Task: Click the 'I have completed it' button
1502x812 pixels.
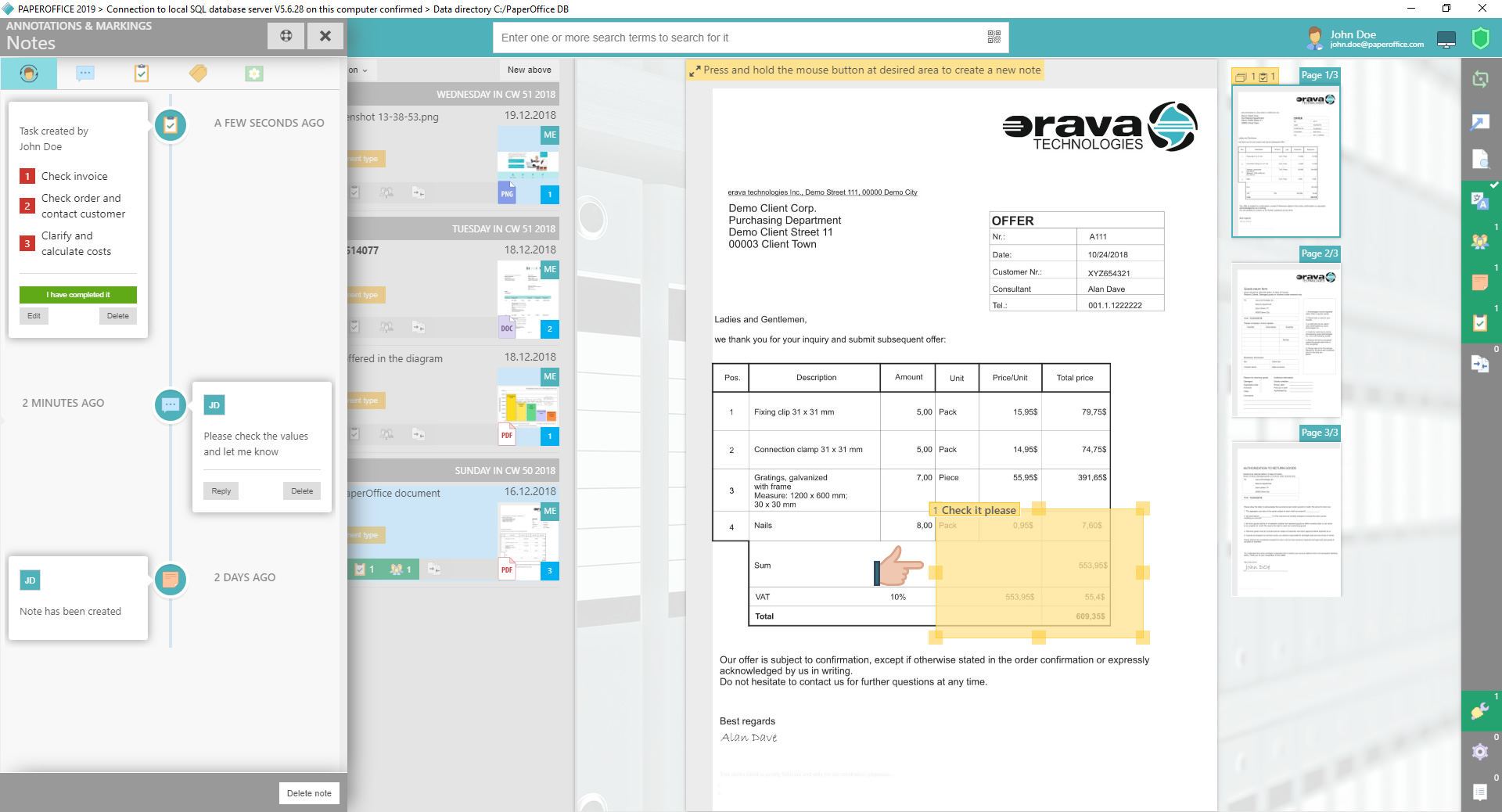Action: (78, 295)
